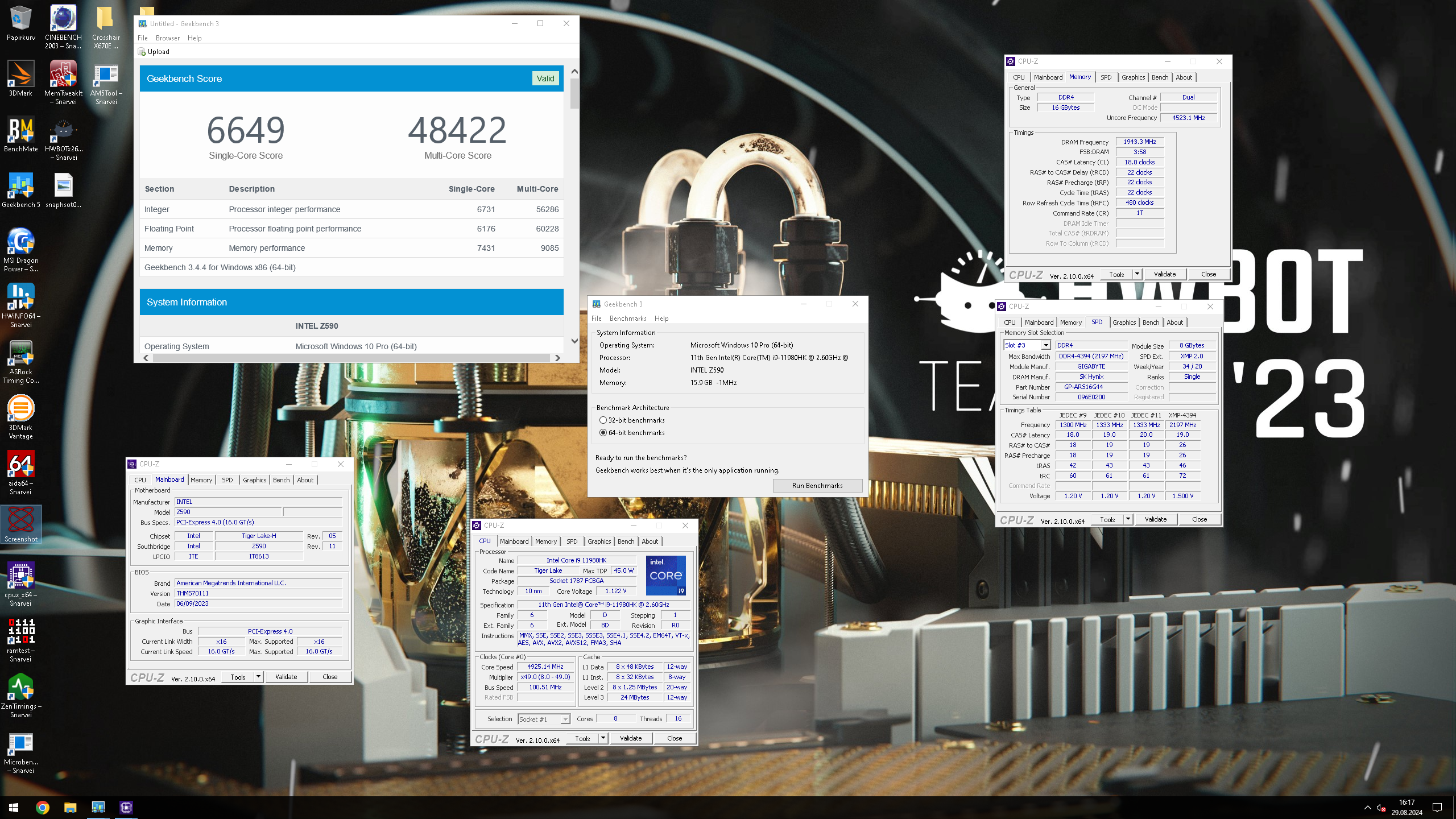Switch to Graphics tab in Mainboard CPU-Z window
This screenshot has height=819, width=1456.
(x=254, y=480)
